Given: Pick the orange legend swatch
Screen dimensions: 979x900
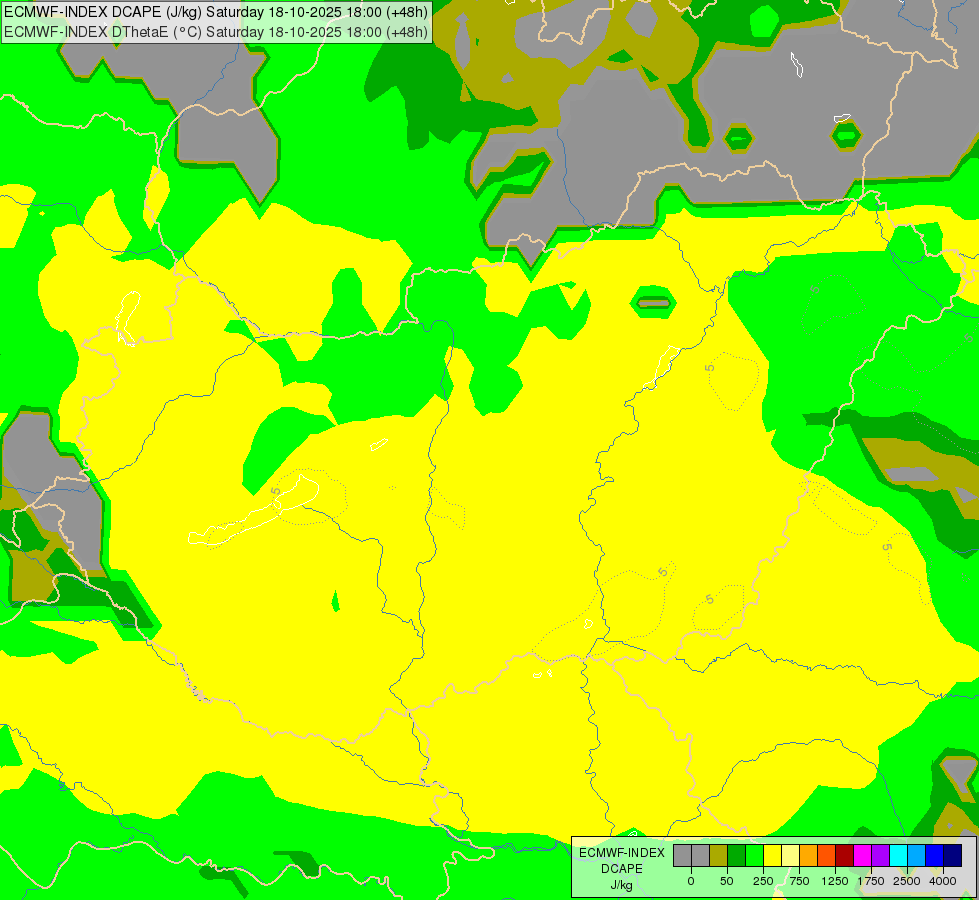Looking at the screenshot, I should 808,855.
